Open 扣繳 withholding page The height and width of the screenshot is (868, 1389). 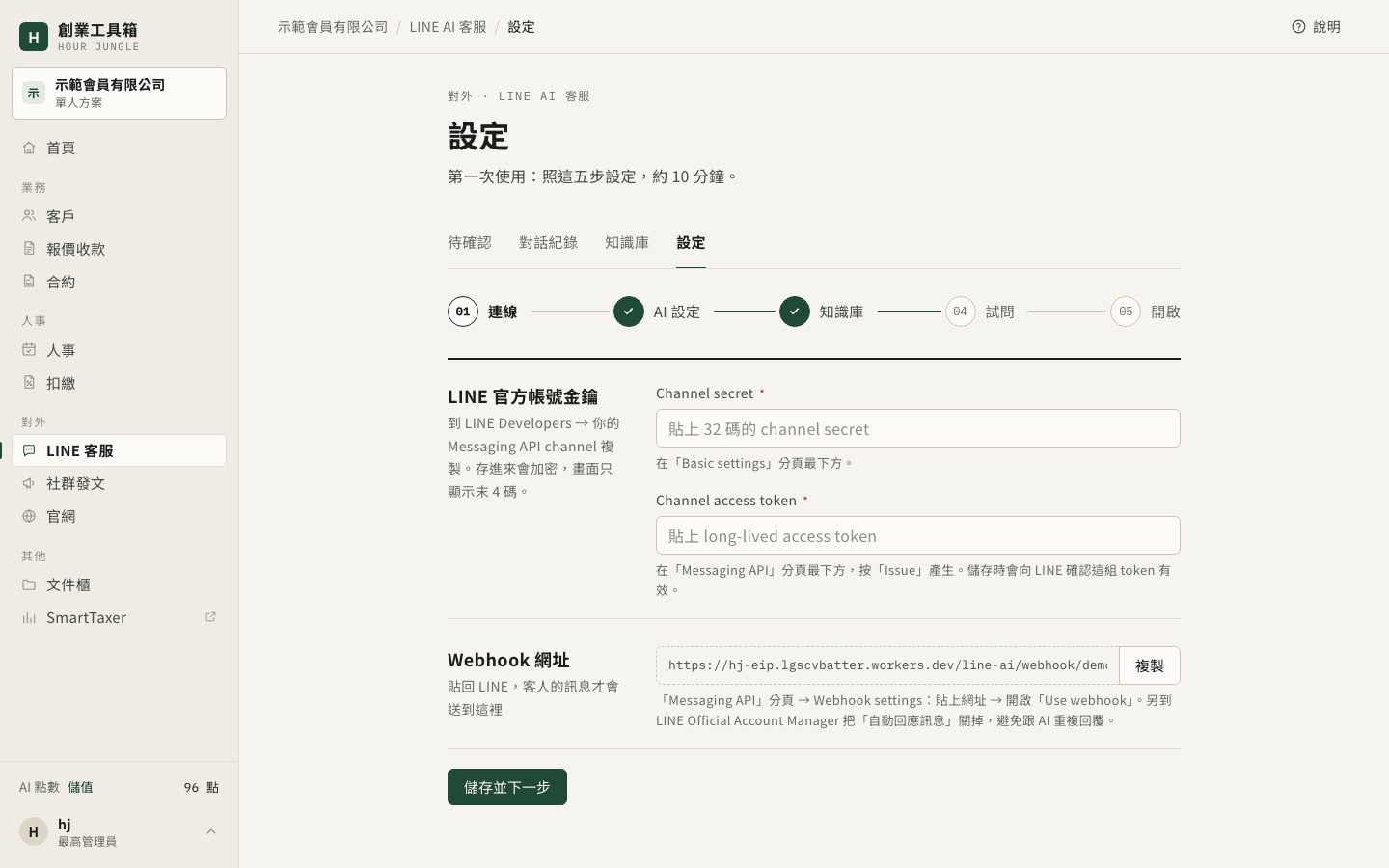point(119,383)
